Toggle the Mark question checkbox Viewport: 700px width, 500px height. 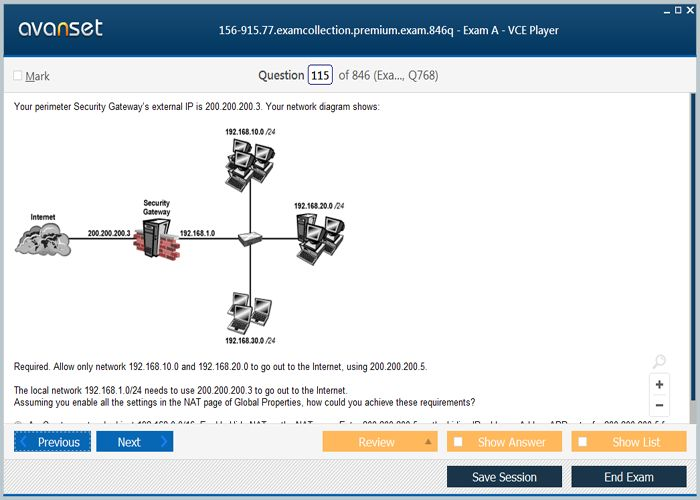point(18,76)
